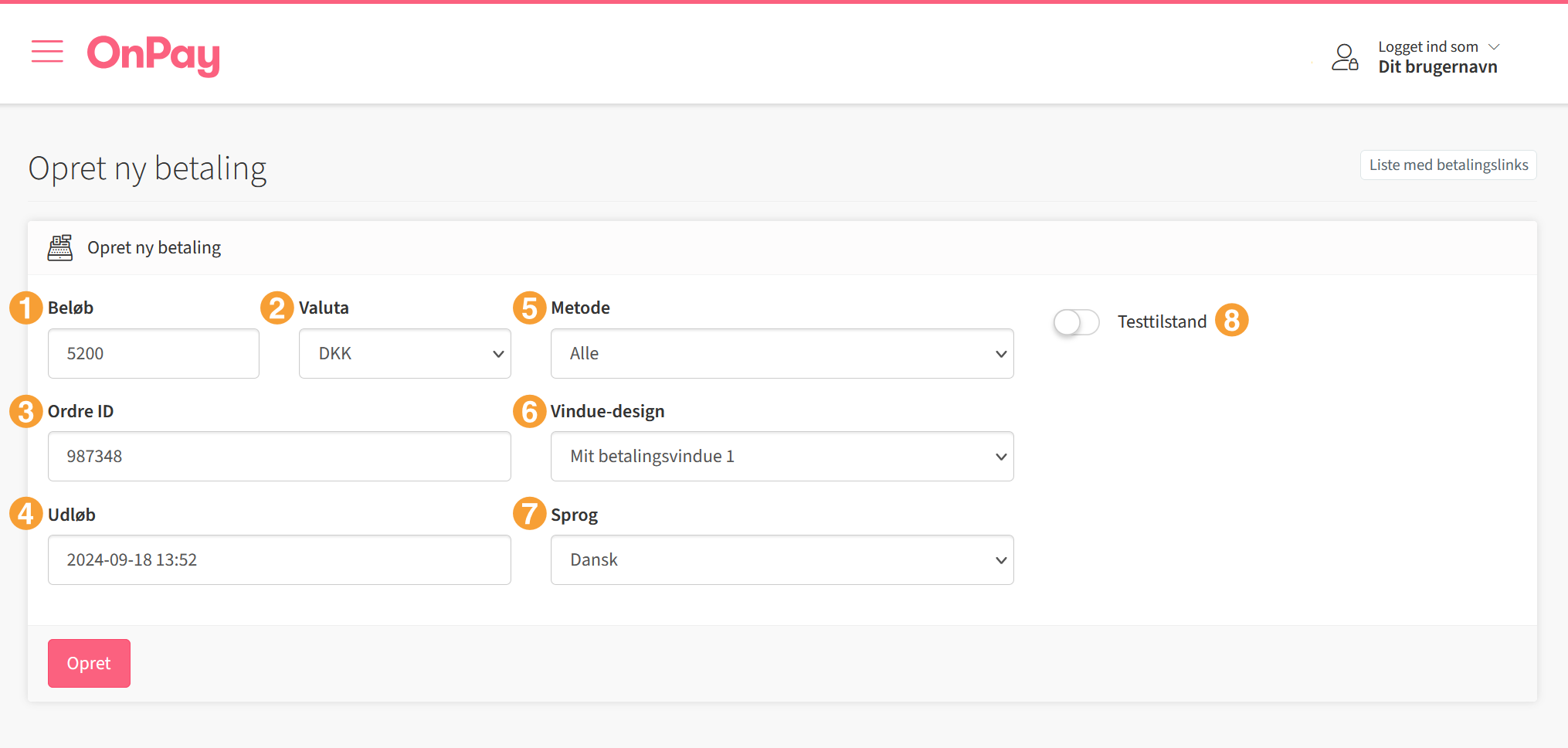Click the user account icon

click(x=1345, y=57)
